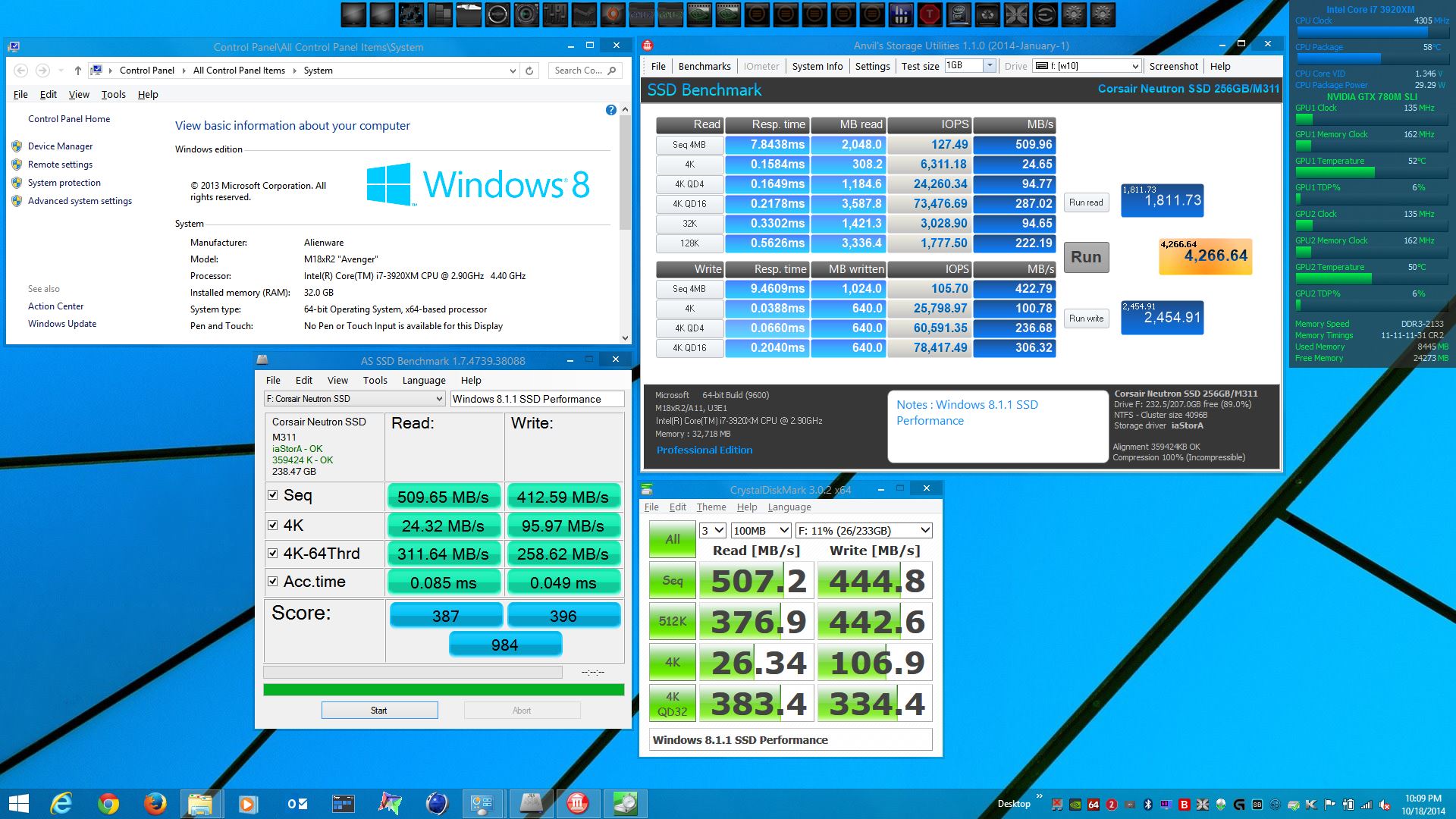Click the Control Panel vertical scrollbar thumb
Screen dimensions: 1456x819
[x=625, y=171]
